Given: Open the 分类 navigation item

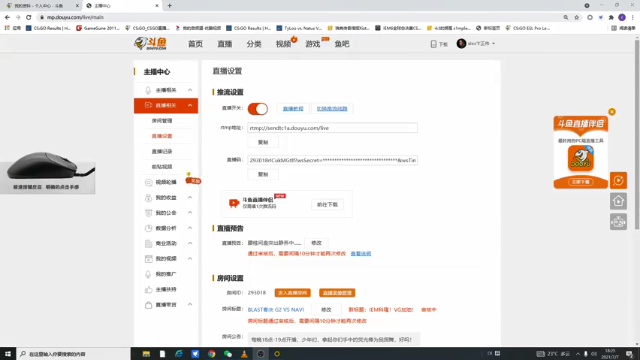Looking at the screenshot, I should pos(254,44).
